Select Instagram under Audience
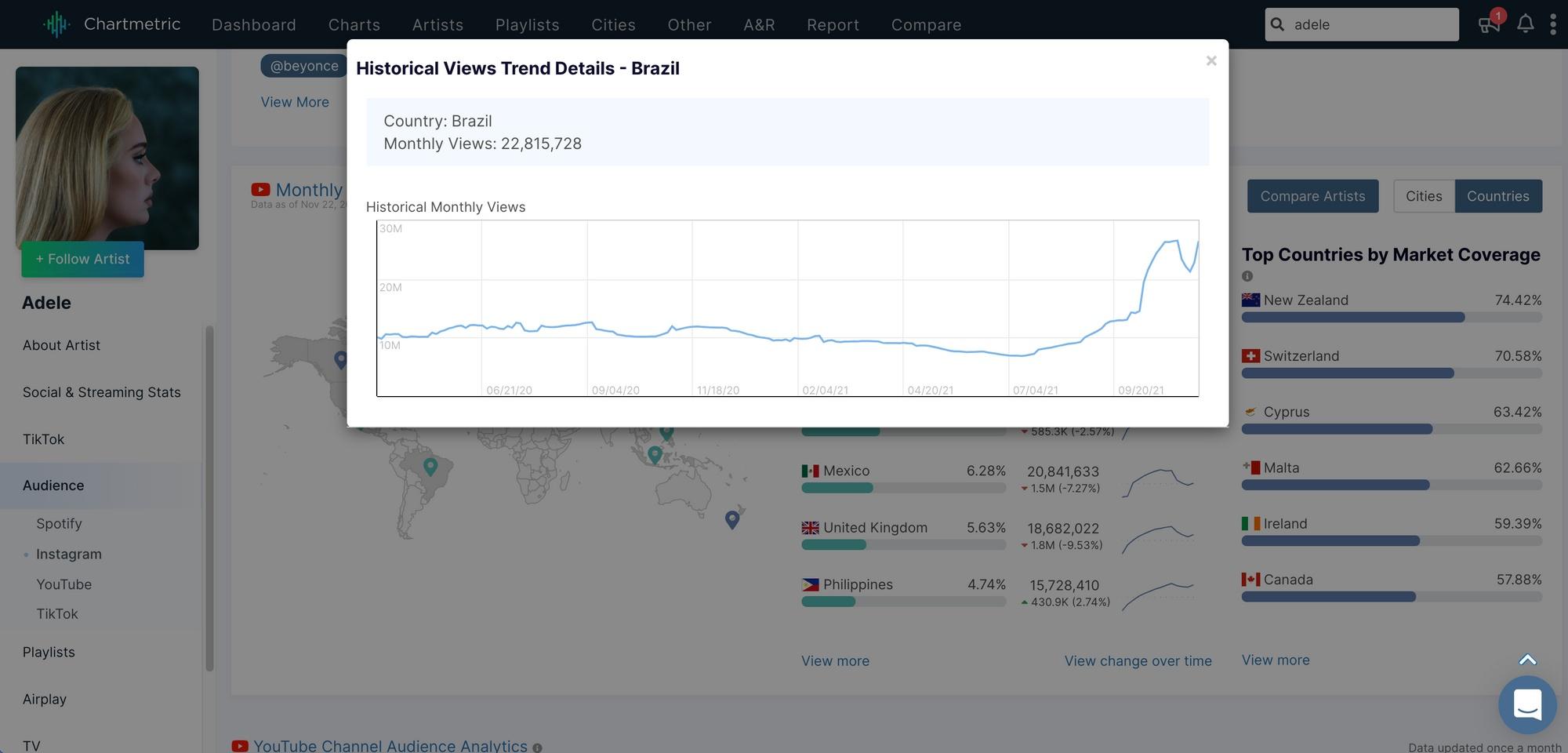This screenshot has height=753, width=1568. point(69,554)
